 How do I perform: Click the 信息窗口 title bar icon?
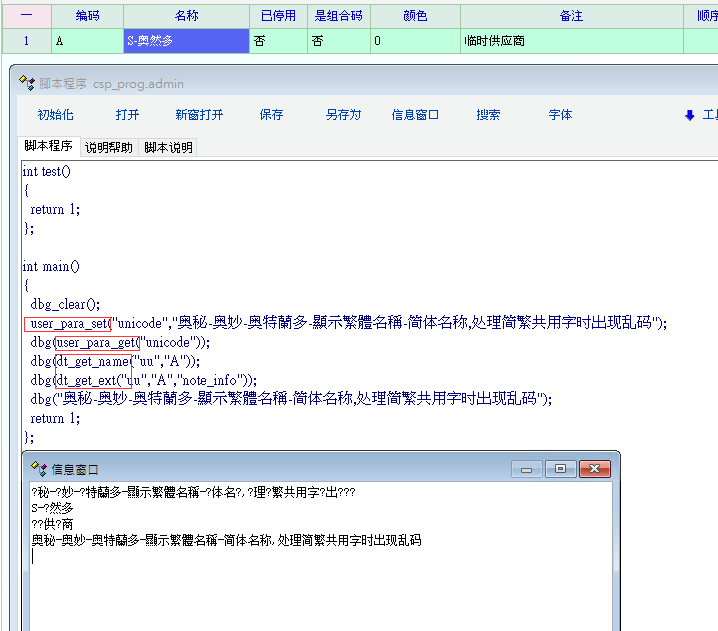39,469
